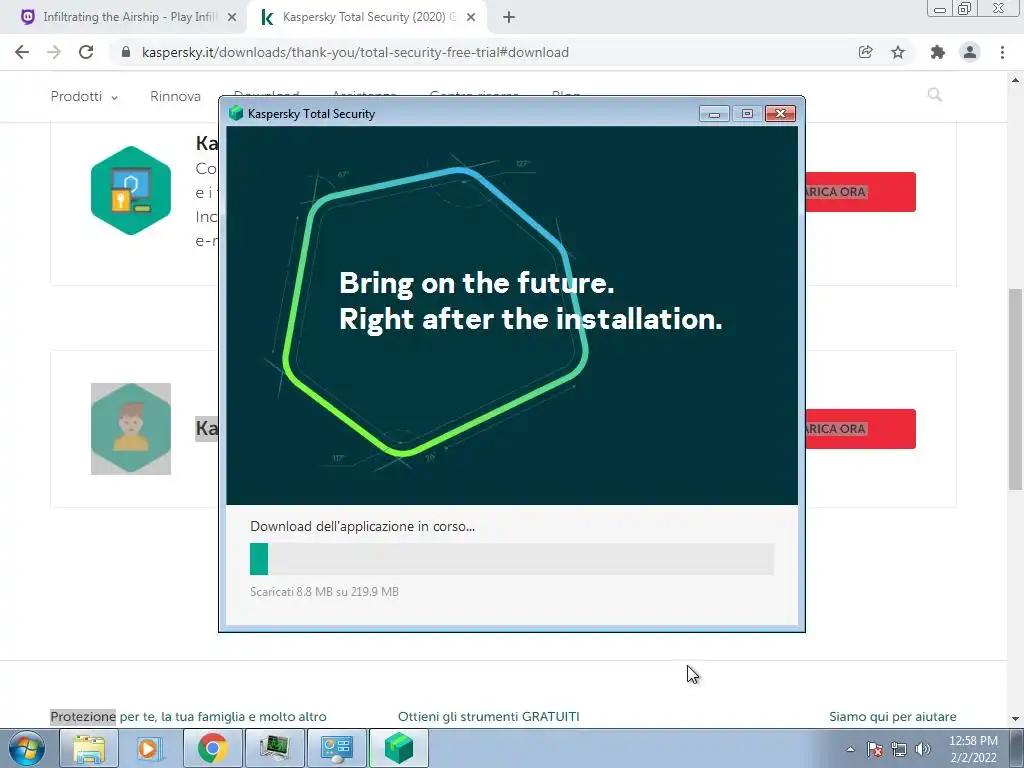Click the browser forward arrow
Viewport: 1024px width, 768px height.
tap(54, 52)
